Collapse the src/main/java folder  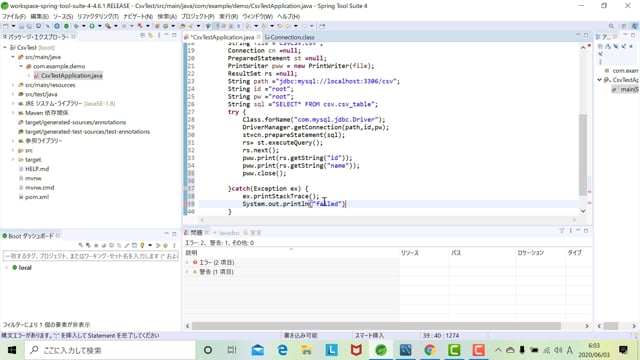[x=13, y=57]
